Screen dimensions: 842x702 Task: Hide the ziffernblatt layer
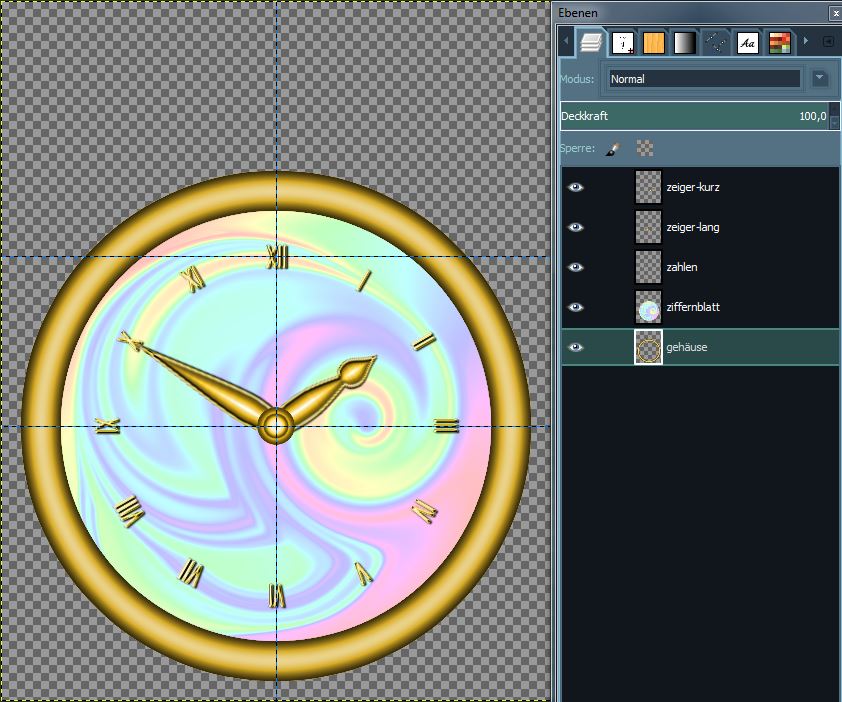click(576, 307)
